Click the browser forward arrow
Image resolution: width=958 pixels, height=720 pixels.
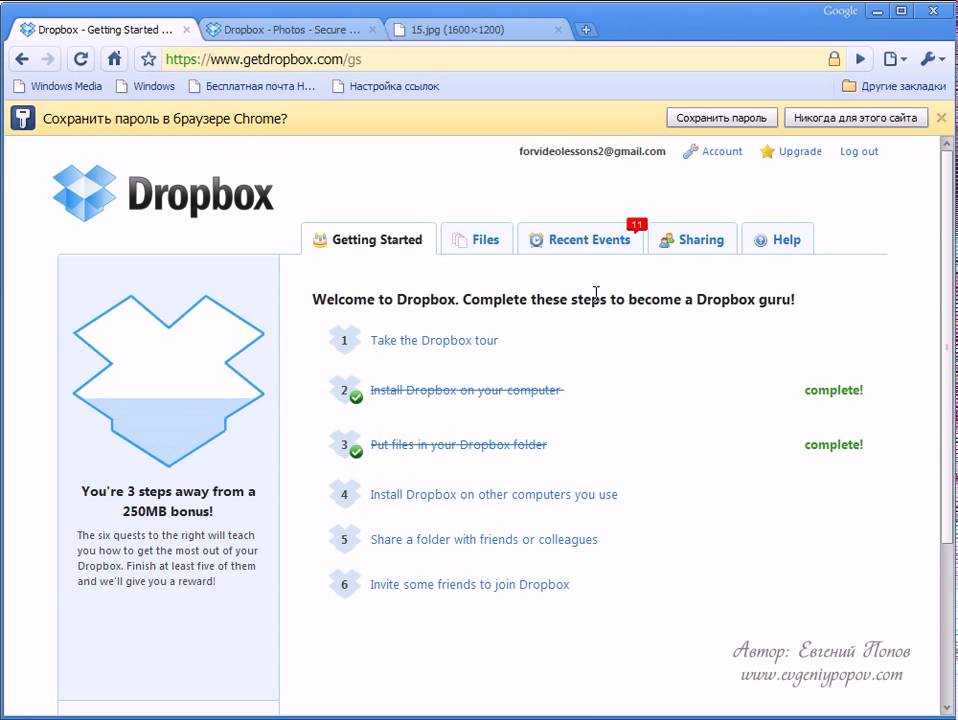point(48,59)
